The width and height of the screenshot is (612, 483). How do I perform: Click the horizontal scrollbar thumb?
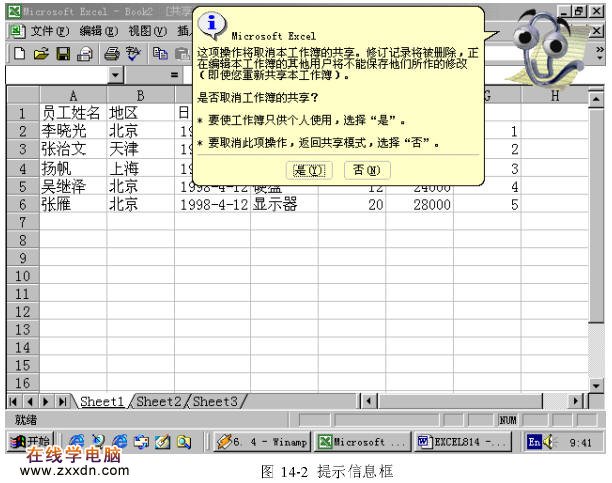[461, 401]
